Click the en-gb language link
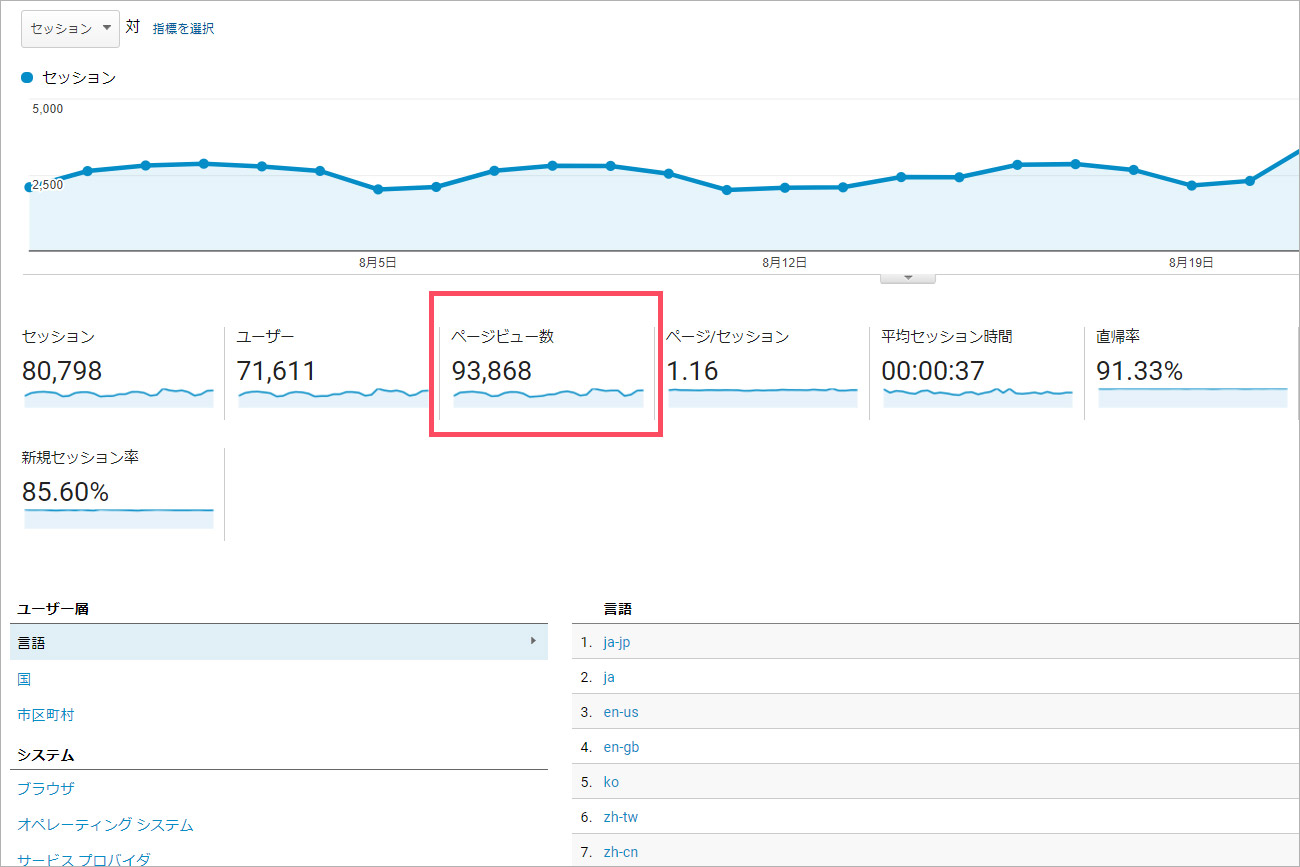Image resolution: width=1300 pixels, height=867 pixels. (x=621, y=747)
